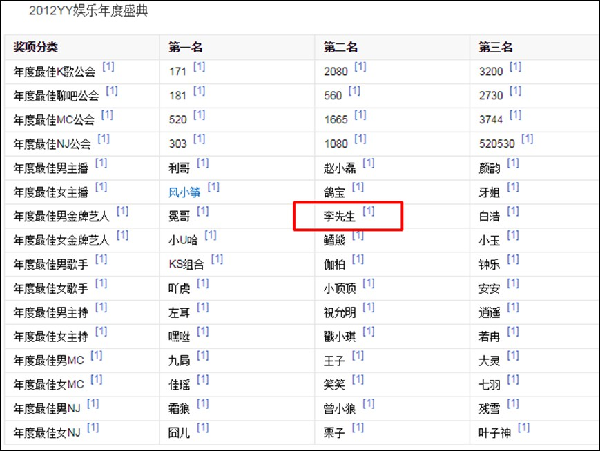Click the name 伽柏
Screen dimensions: 600x451
point(334,264)
